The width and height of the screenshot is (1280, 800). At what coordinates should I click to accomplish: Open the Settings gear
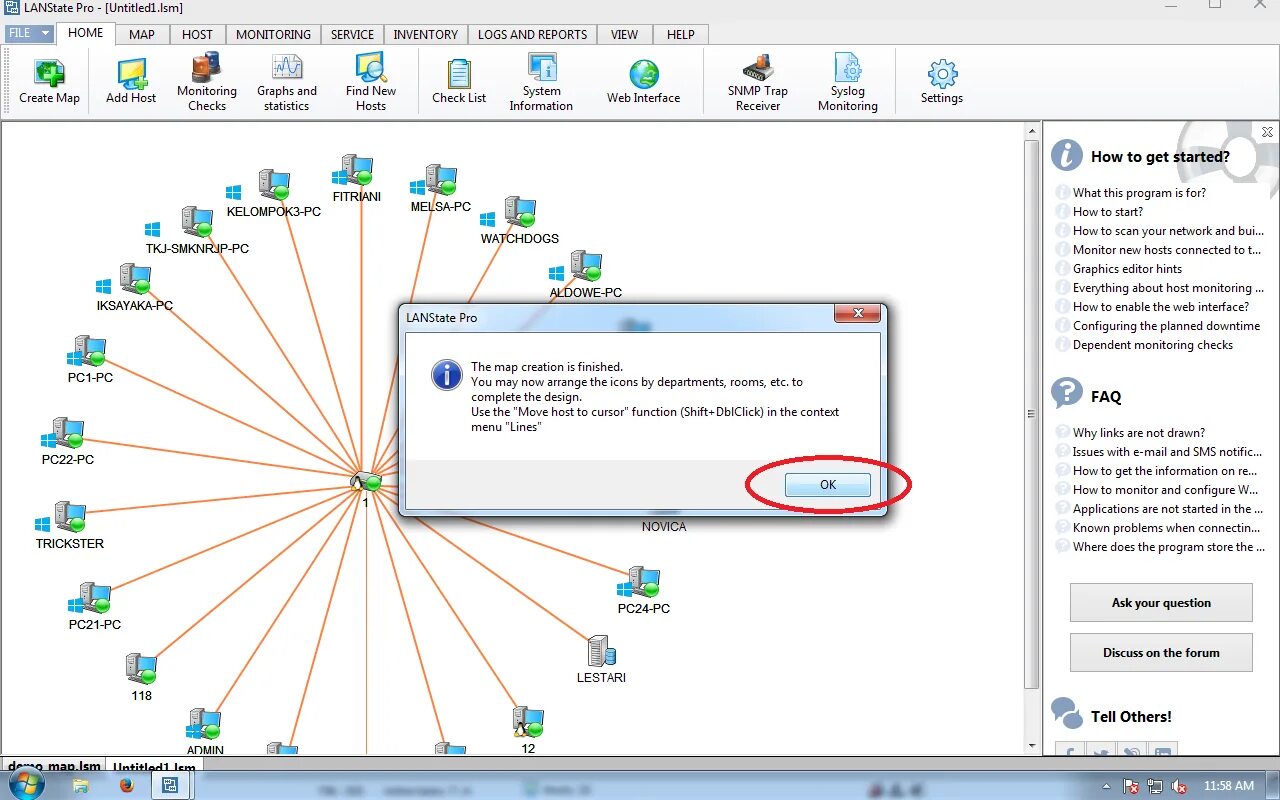click(942, 82)
